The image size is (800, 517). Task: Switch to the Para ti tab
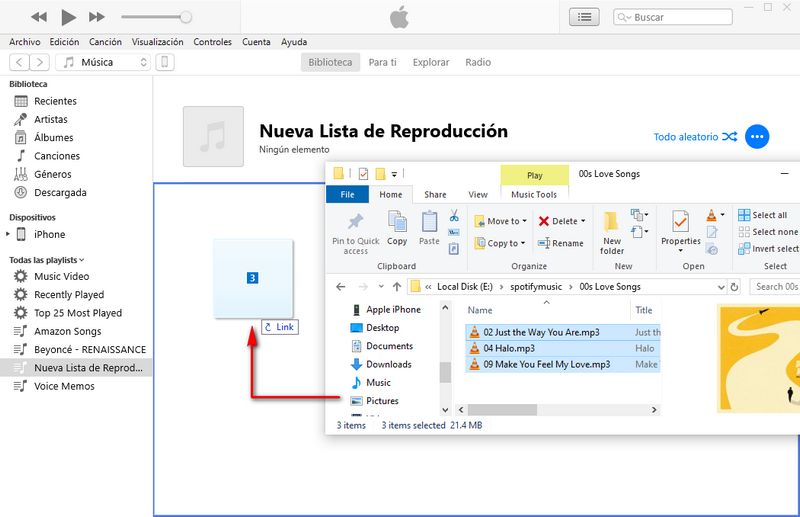[383, 62]
